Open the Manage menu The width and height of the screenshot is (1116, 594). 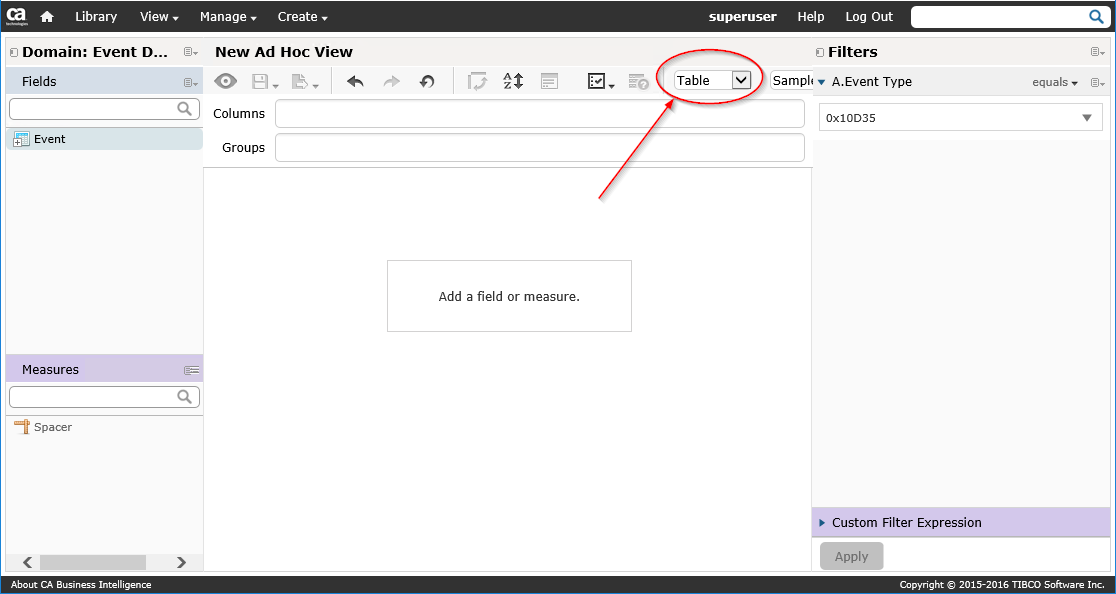pyautogui.click(x=228, y=17)
